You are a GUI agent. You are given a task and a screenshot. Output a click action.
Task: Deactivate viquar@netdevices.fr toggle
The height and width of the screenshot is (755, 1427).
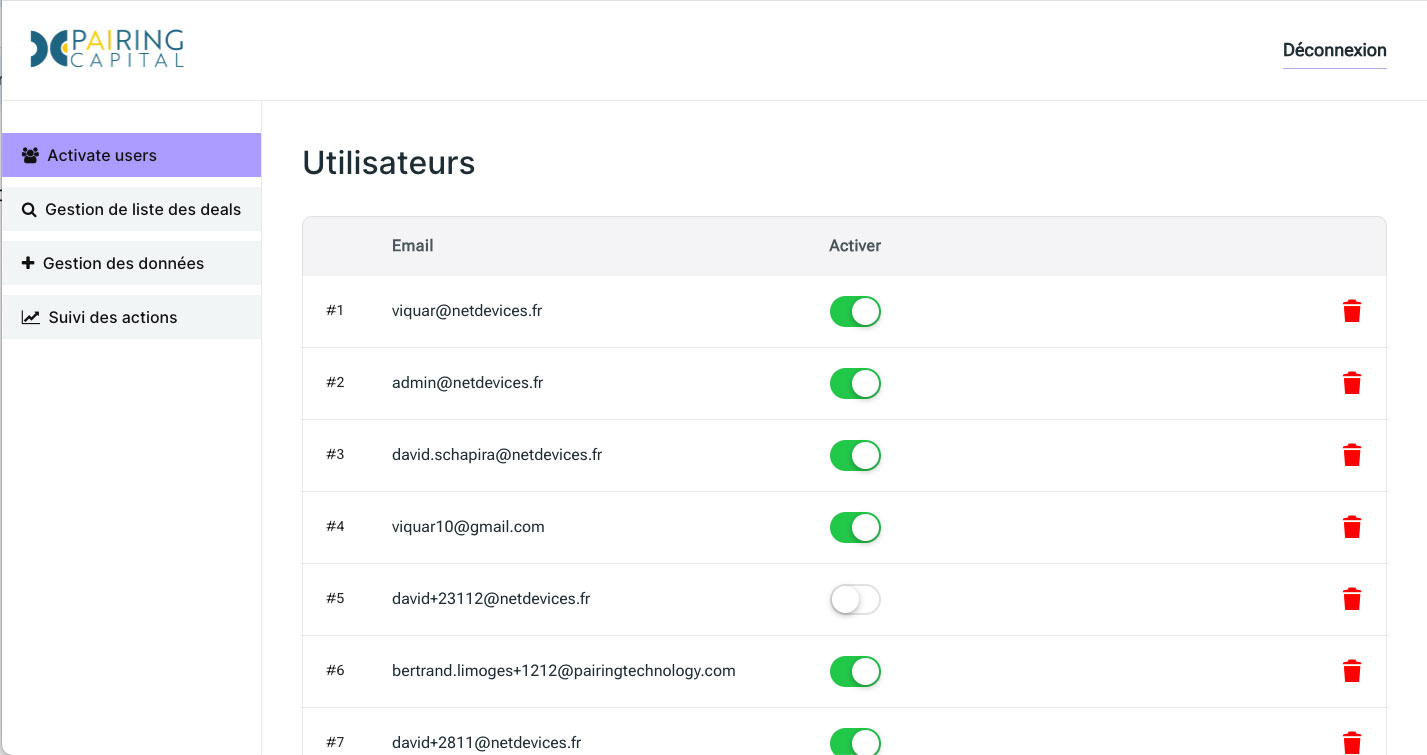855,311
